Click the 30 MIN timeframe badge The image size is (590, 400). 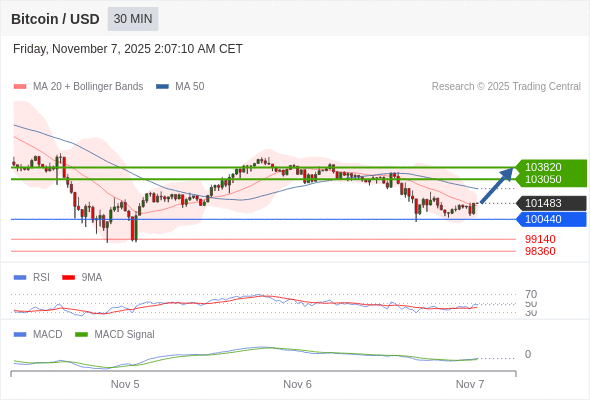[x=133, y=19]
